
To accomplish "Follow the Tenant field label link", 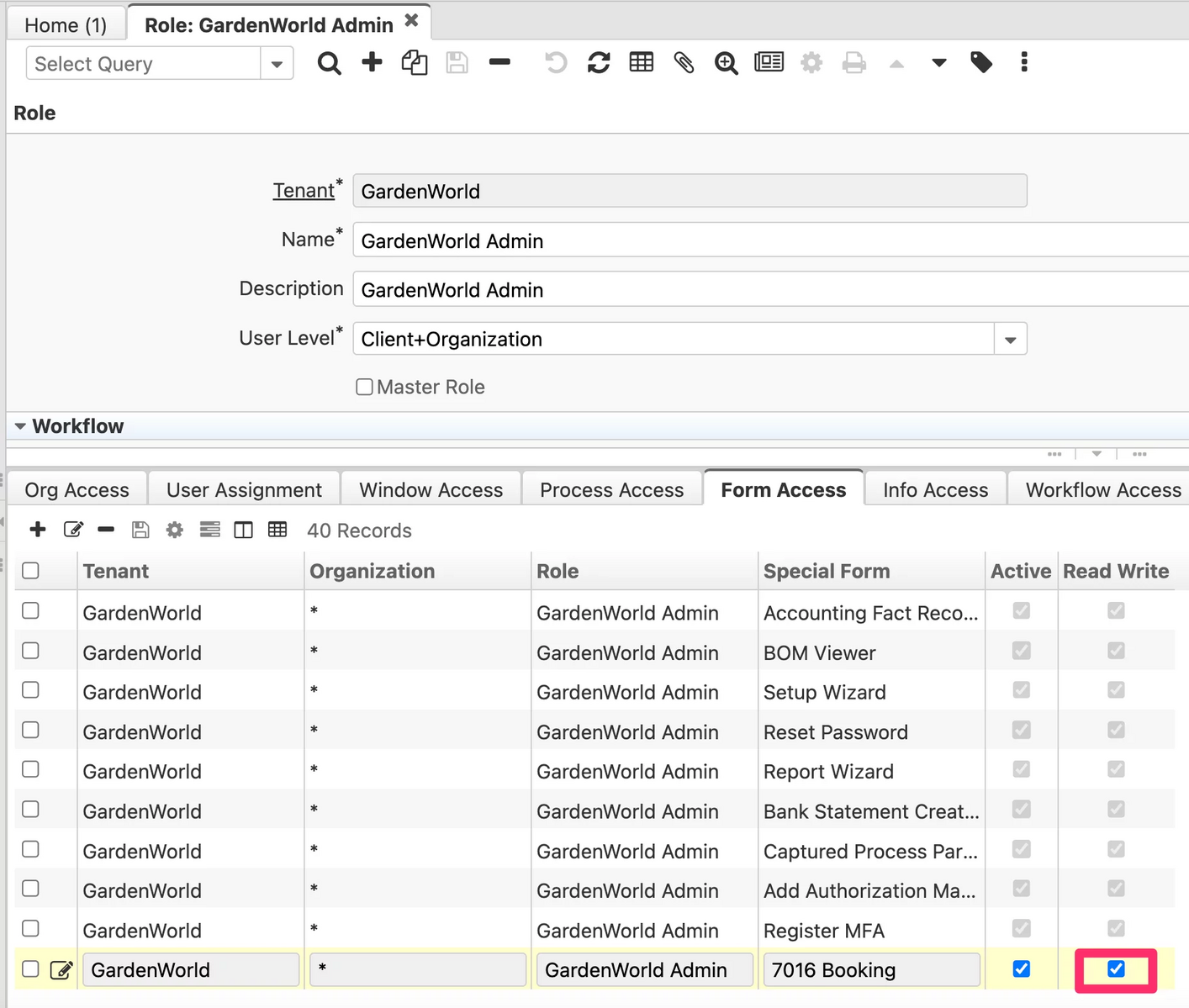I will 304,191.
